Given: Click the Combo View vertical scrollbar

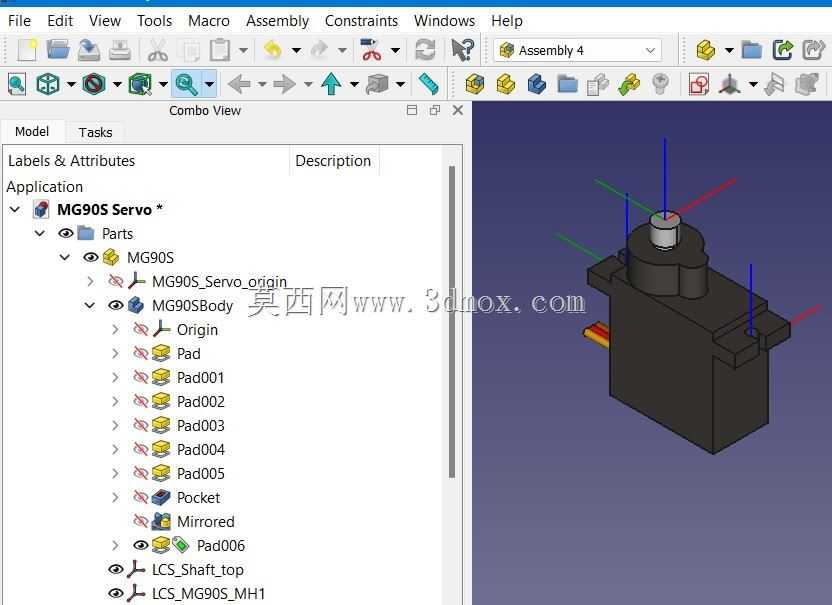Looking at the screenshot, I should pyautogui.click(x=452, y=322).
